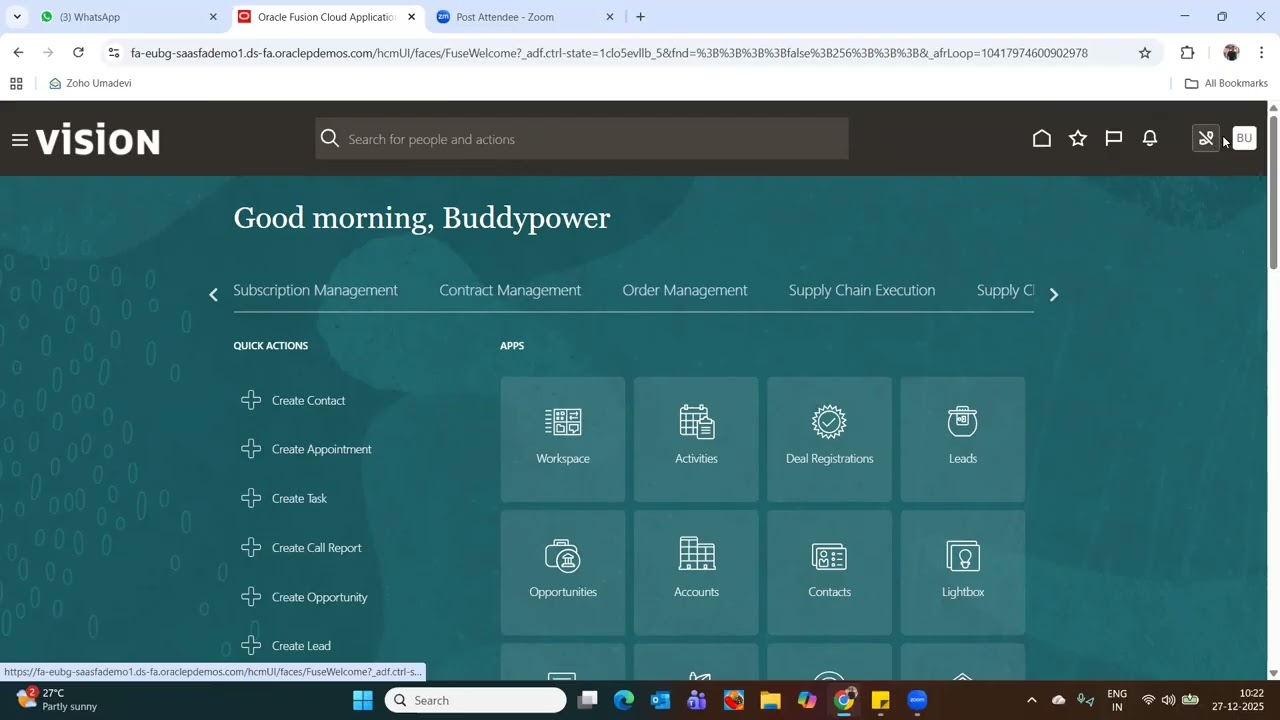This screenshot has width=1280, height=720.
Task: Open the Accounts app
Action: pos(696,573)
